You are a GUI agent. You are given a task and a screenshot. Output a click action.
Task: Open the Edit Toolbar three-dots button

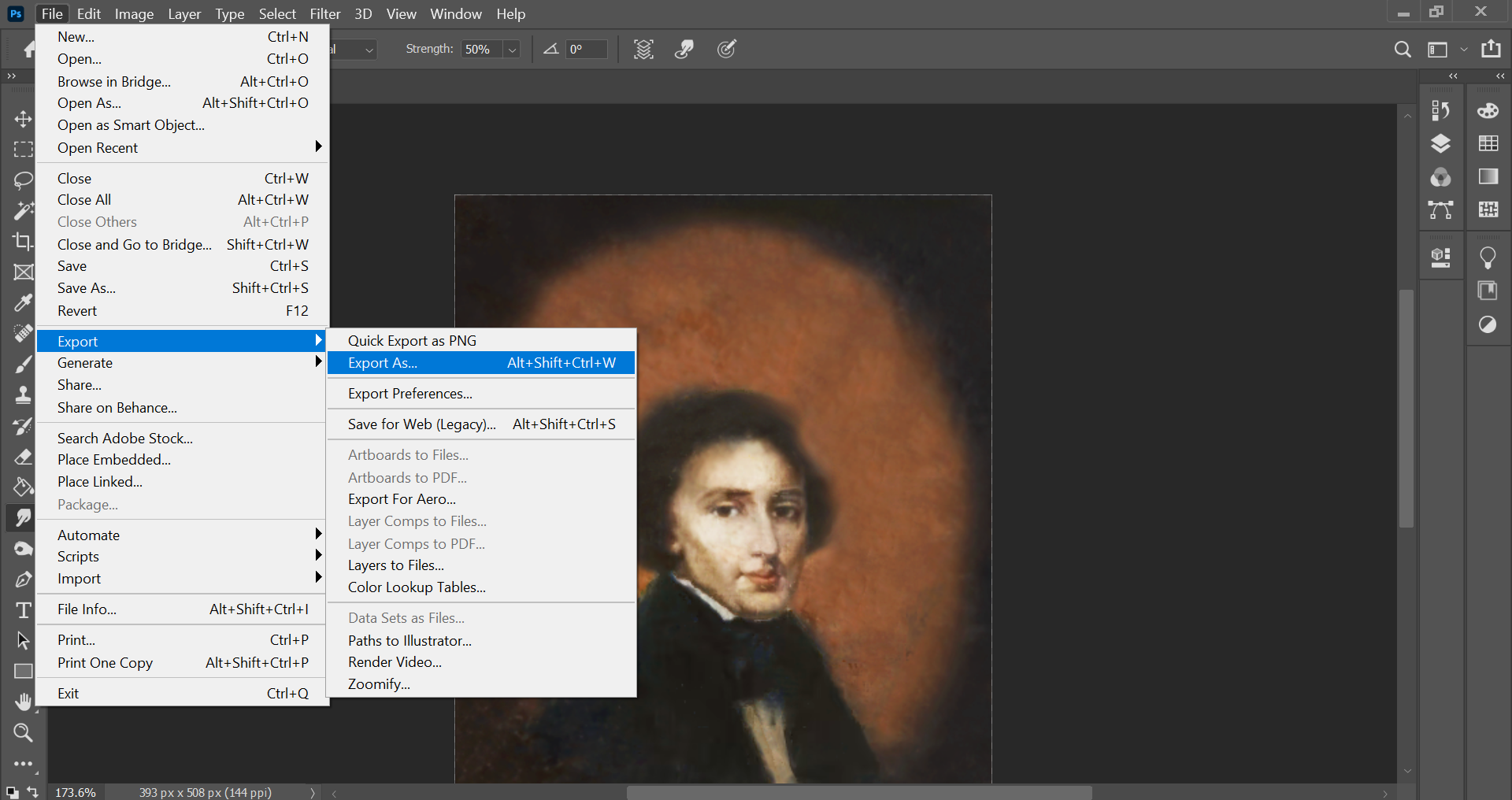coord(23,764)
